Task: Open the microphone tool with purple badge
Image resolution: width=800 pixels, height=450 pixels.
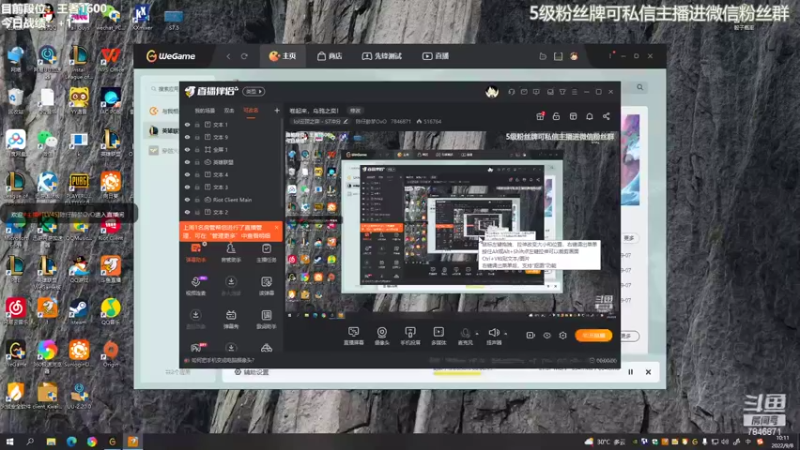Action: [x=196, y=286]
